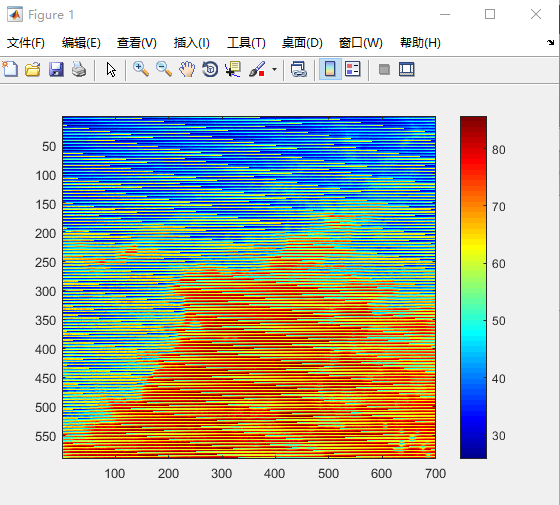
Task: Enable the Data Cursor tool
Action: [233, 69]
